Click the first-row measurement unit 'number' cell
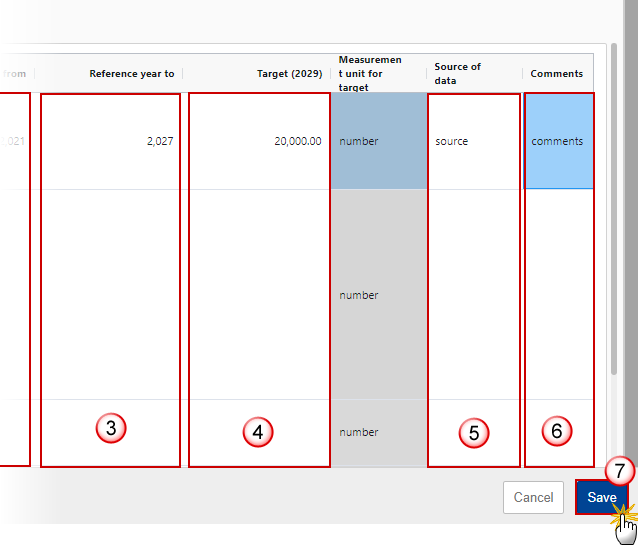This screenshot has width=638, height=549. (x=378, y=141)
